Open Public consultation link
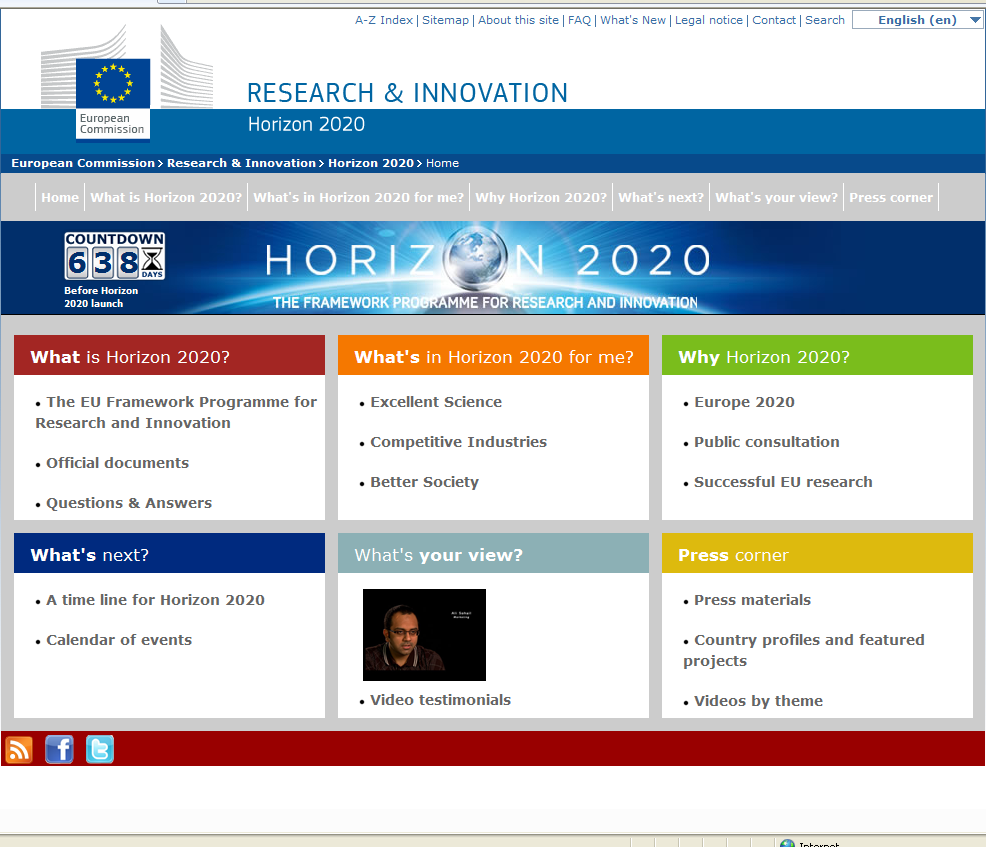The image size is (986, 847). pos(767,442)
